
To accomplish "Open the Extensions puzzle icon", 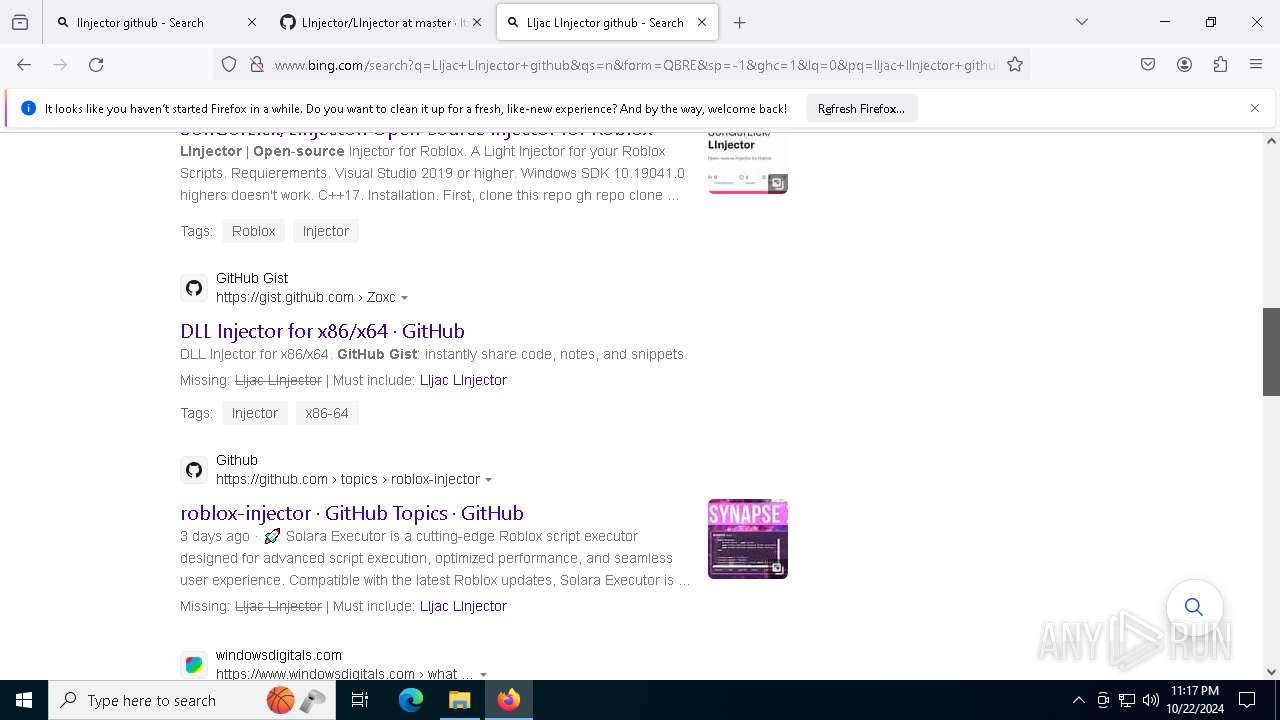I will (1220, 64).
